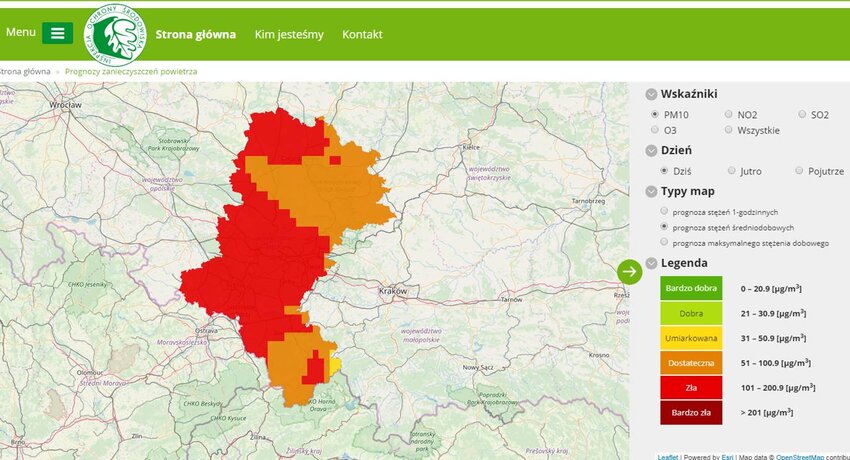Select Wszystkie indicators radio button
This screenshot has width=850, height=460.
click(x=728, y=130)
